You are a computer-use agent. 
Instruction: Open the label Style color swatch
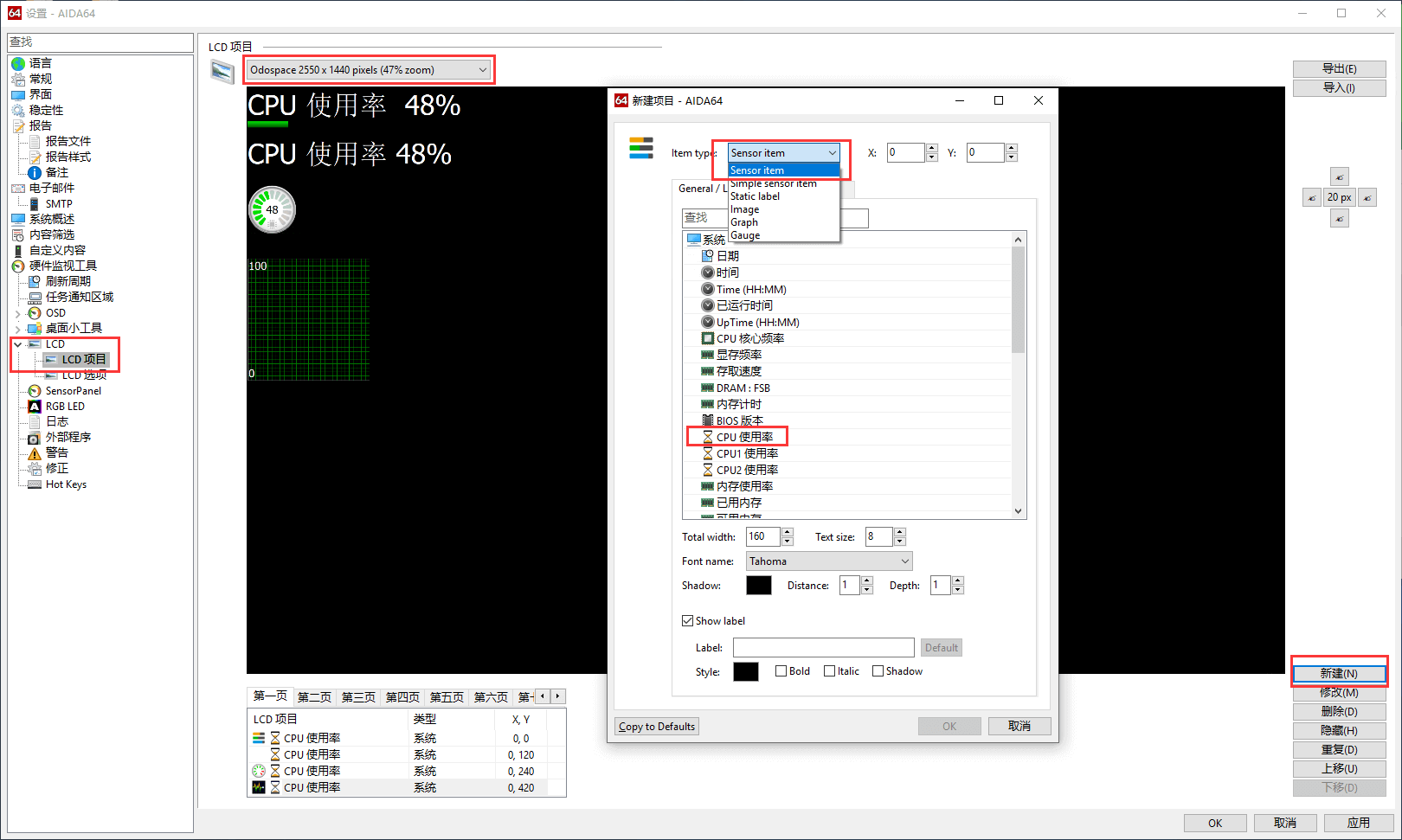[746, 672]
